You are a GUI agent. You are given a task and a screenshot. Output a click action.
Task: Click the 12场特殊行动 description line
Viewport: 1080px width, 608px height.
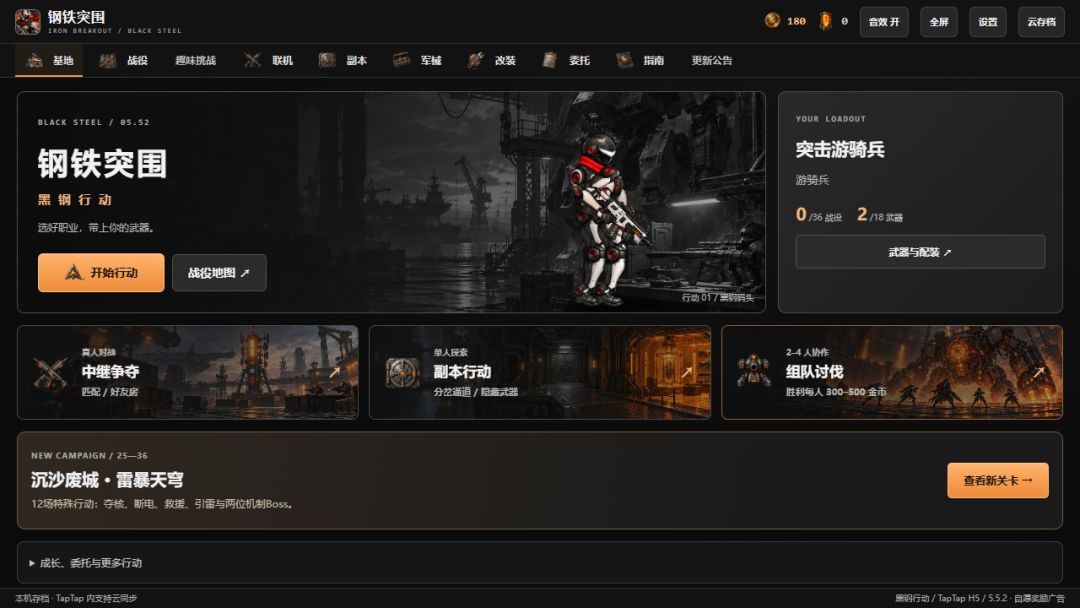(162, 504)
